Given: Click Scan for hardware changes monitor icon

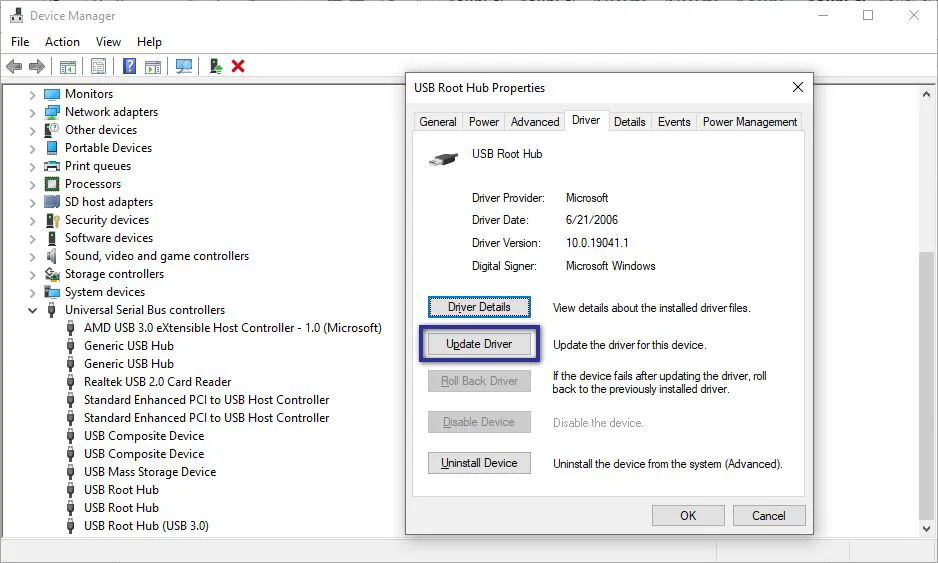Looking at the screenshot, I should [x=184, y=66].
